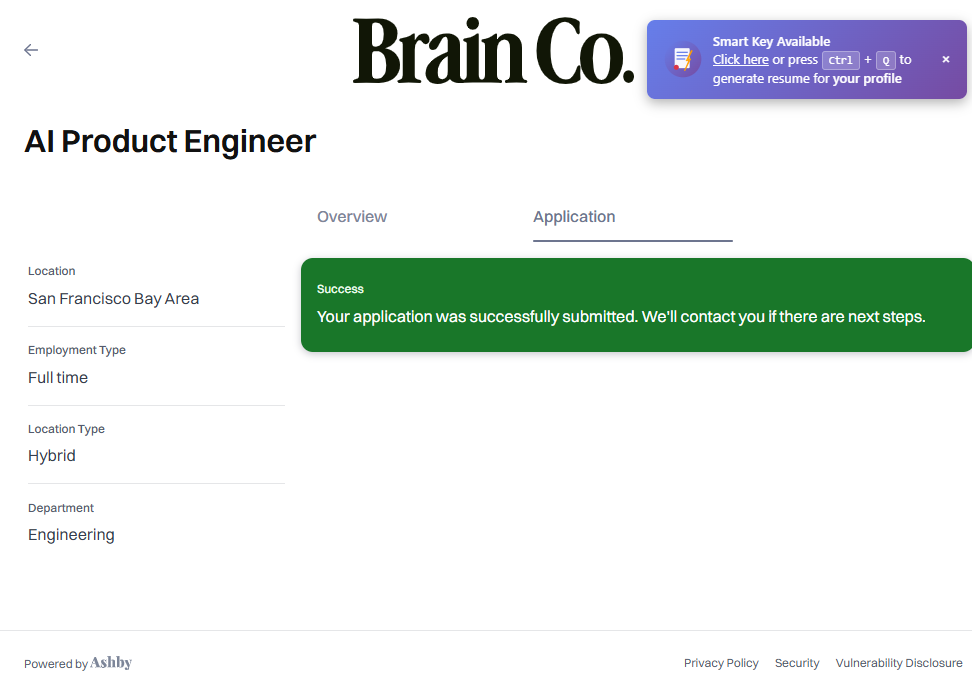Click the AI Product Engineer heading
This screenshot has height=697, width=972.
click(x=170, y=142)
